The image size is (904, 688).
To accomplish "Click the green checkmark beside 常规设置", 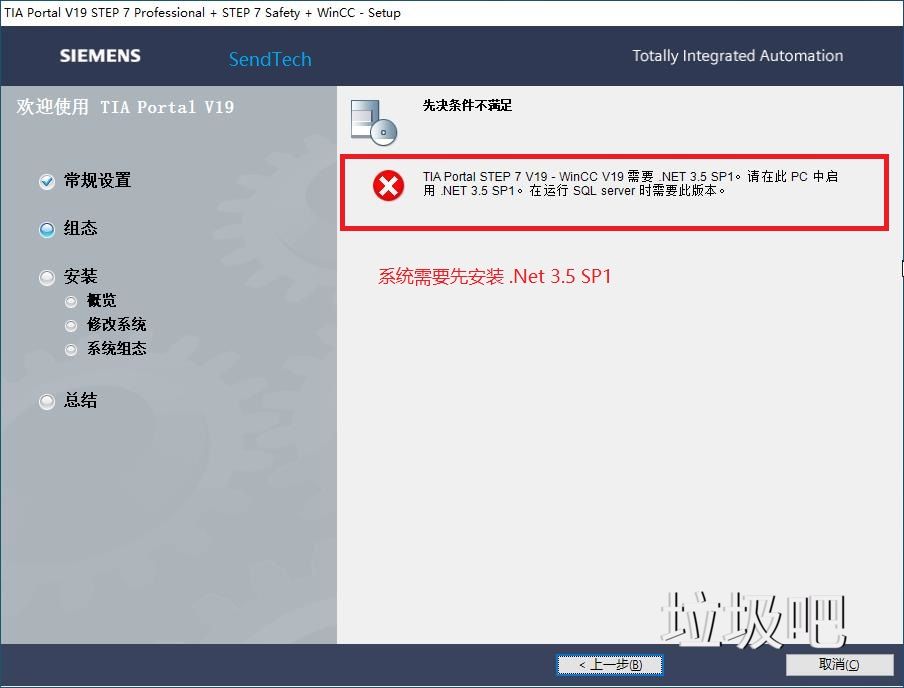I will [46, 181].
